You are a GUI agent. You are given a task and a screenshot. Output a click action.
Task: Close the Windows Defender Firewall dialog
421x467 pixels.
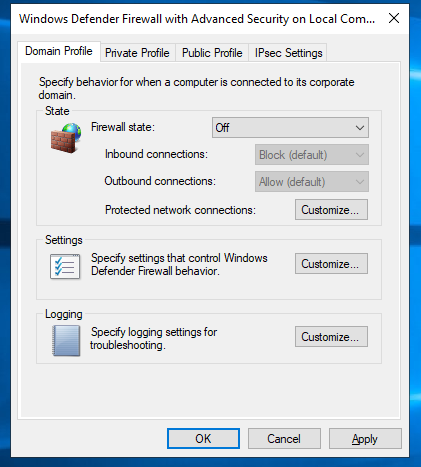(394, 18)
